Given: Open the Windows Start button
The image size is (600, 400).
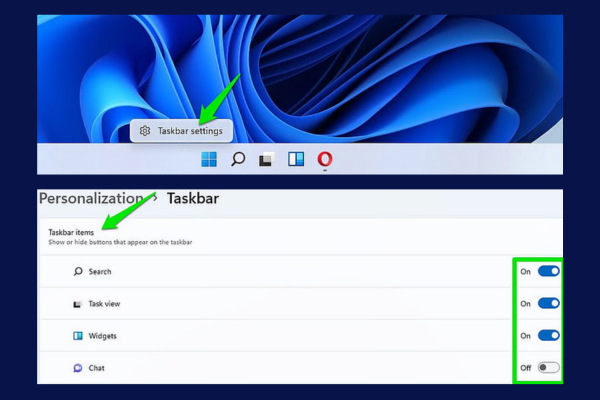Looking at the screenshot, I should [x=209, y=159].
